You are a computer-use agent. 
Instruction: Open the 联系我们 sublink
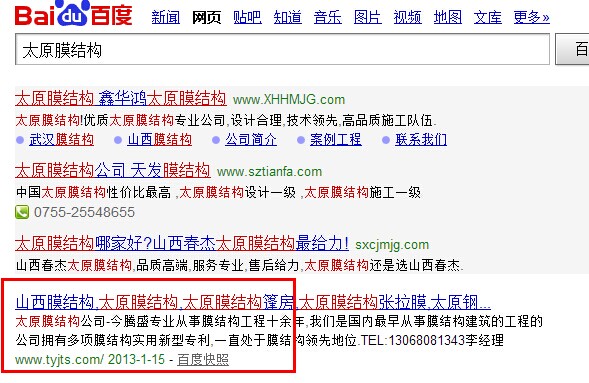[421, 140]
